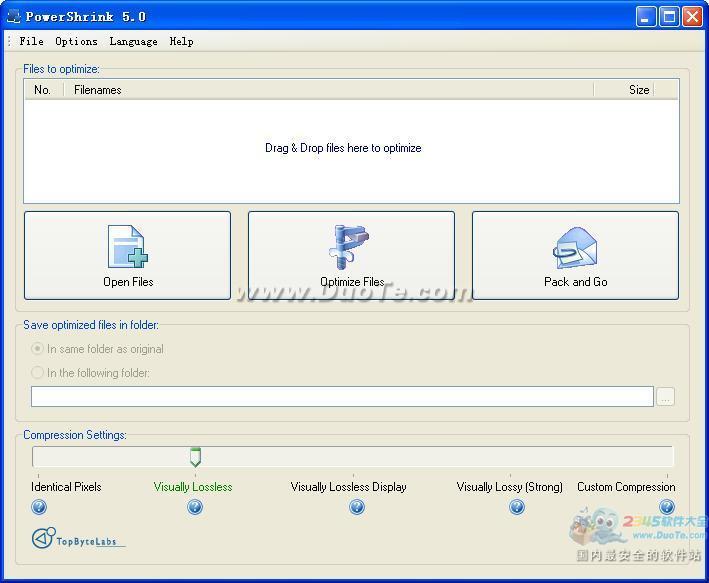Sort by the Filenames column header
Viewport: 709px width, 583px height.
(328, 90)
